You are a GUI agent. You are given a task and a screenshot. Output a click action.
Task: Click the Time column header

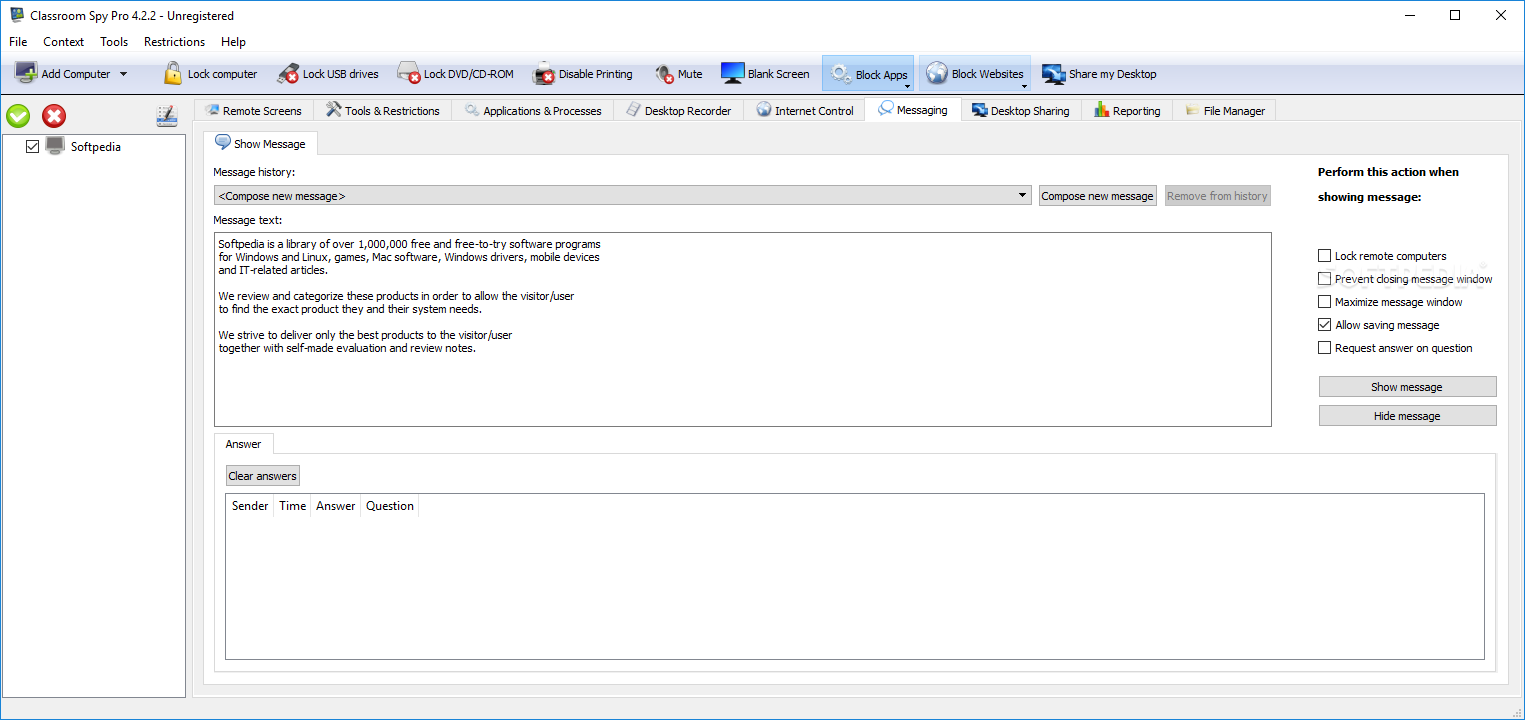(292, 506)
